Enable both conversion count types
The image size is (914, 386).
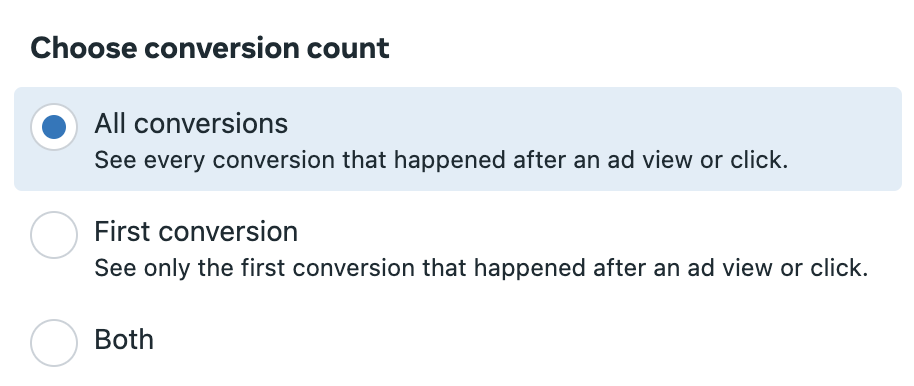coord(54,343)
